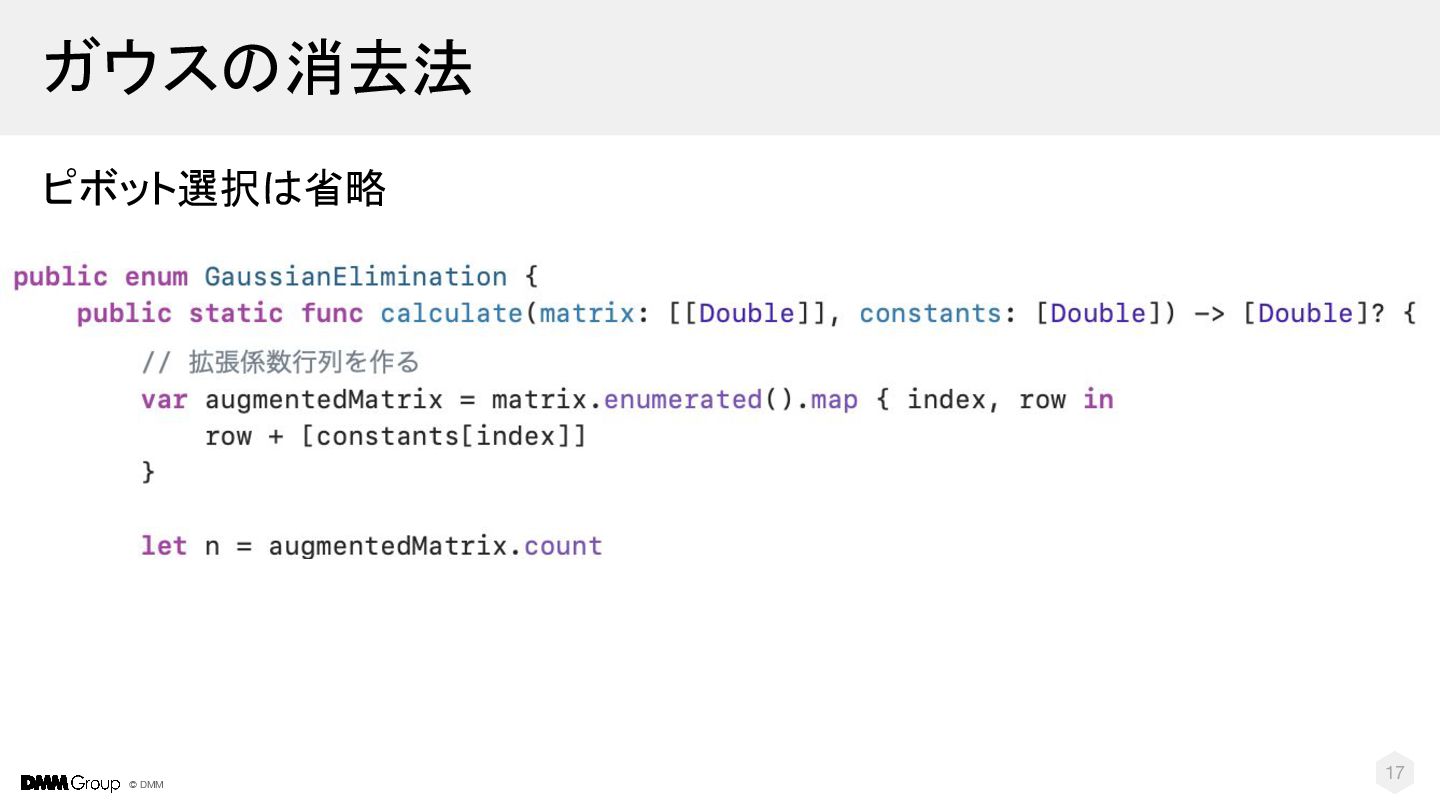Click the return type [Double]?
This screenshot has width=1440, height=810.
click(1313, 313)
